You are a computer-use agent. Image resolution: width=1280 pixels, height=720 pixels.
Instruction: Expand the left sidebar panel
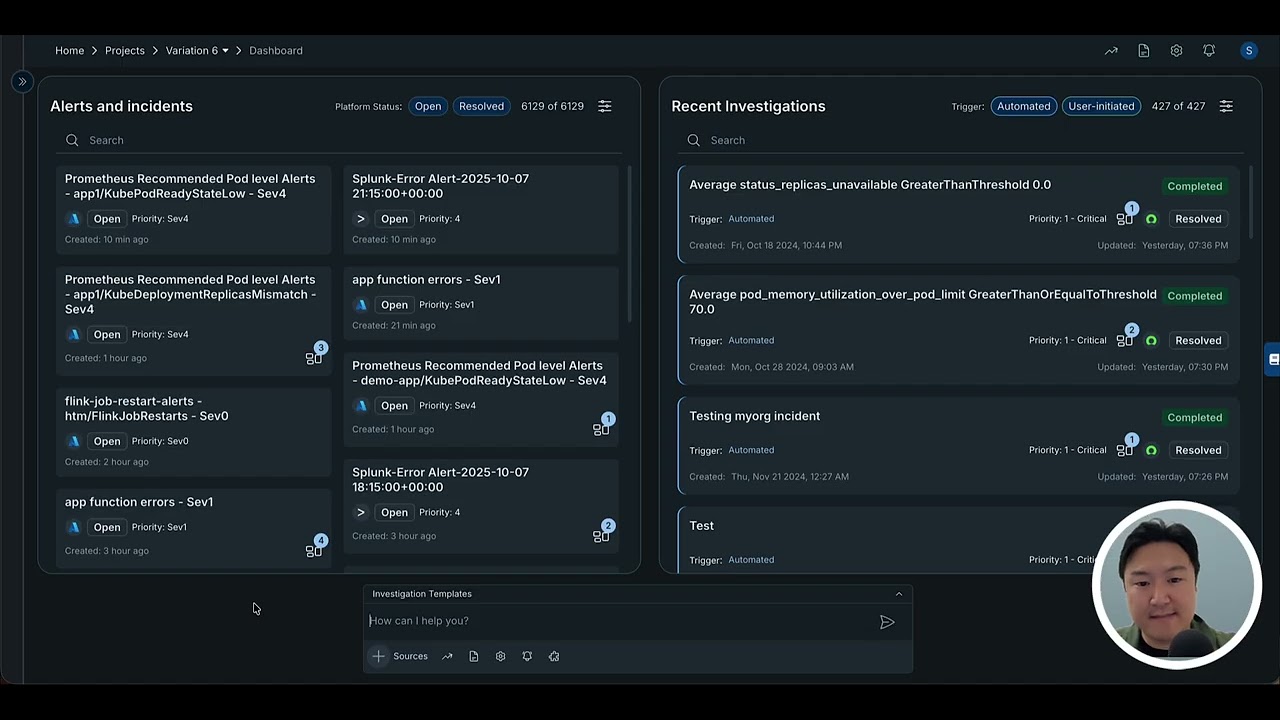22,82
